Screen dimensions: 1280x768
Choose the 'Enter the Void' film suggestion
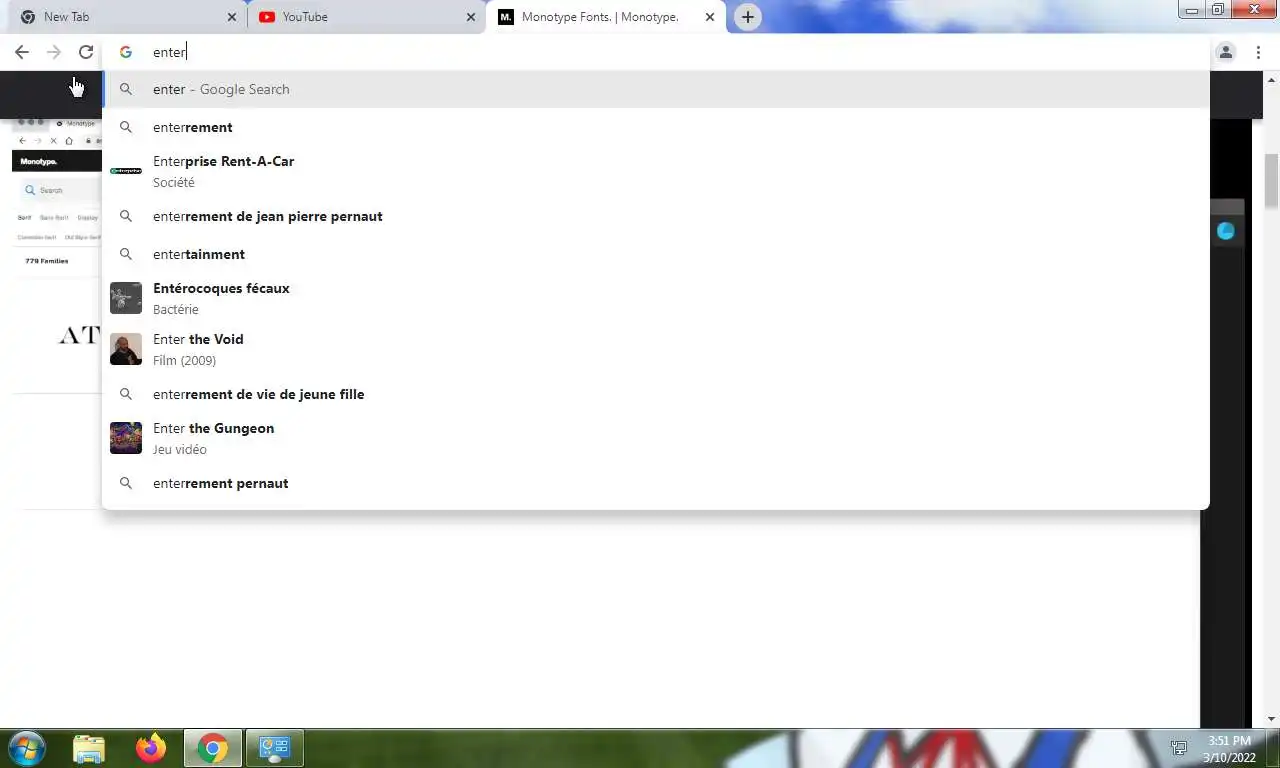pos(656,349)
